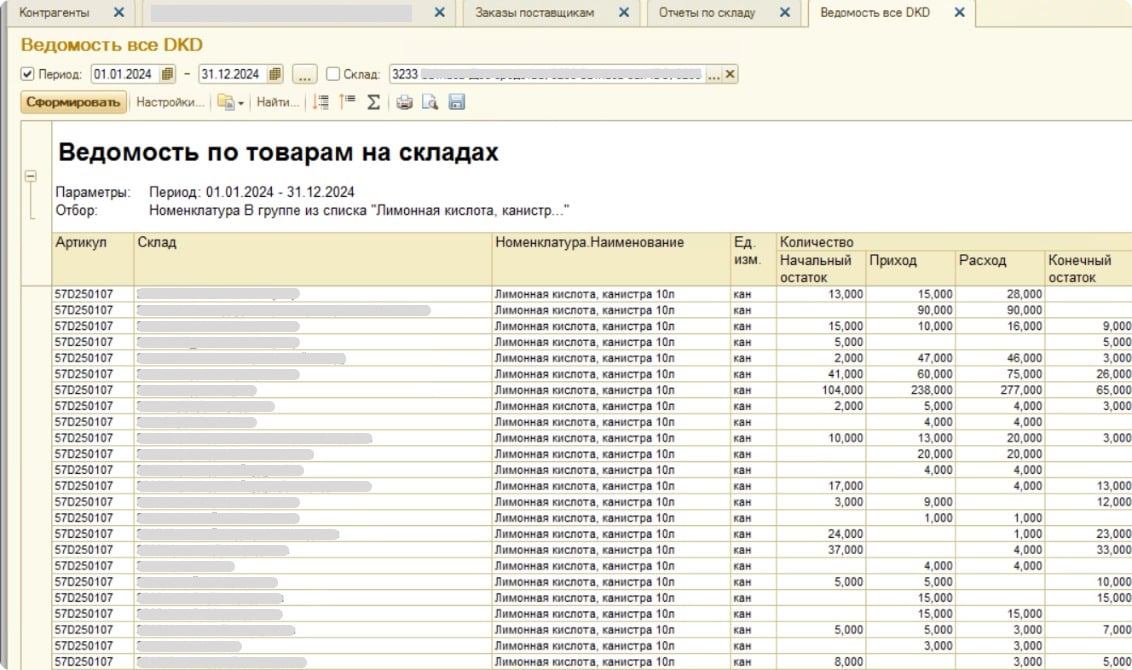This screenshot has width=1132, height=670.
Task: Click the collapse groupings icon
Action: [x=347, y=103]
